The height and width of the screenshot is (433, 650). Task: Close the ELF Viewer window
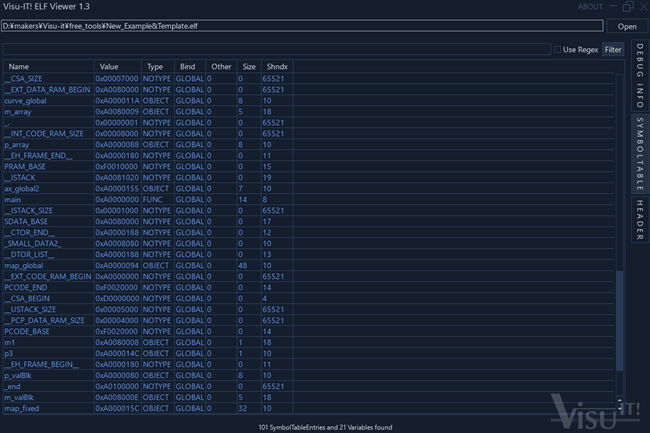(644, 7)
